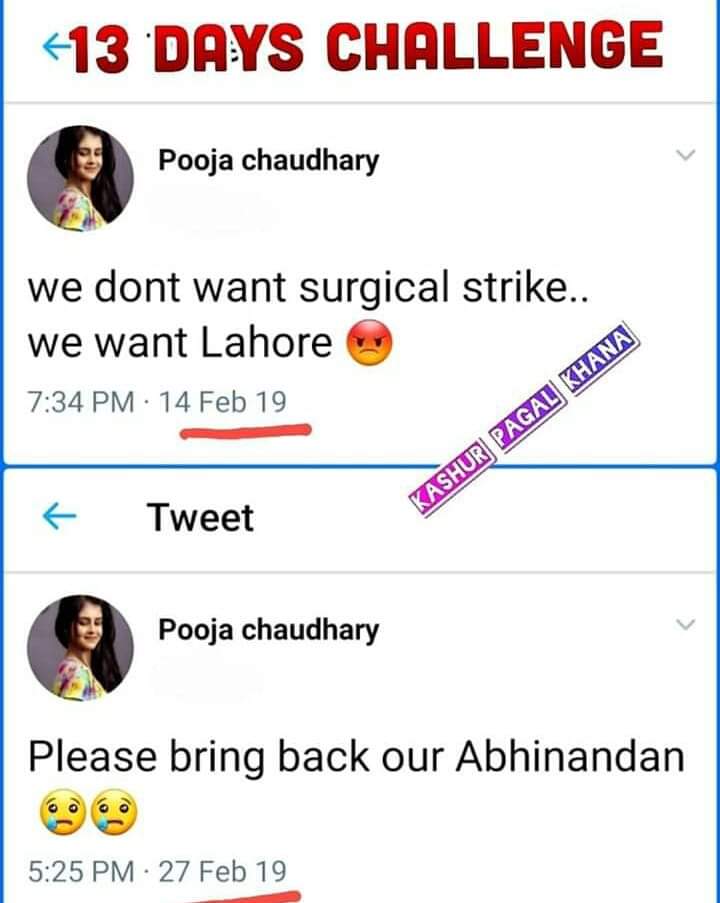720x903 pixels.
Task: Open the Pooja chaudhary name on the Abhinandan tweet
Action: pos(268,630)
